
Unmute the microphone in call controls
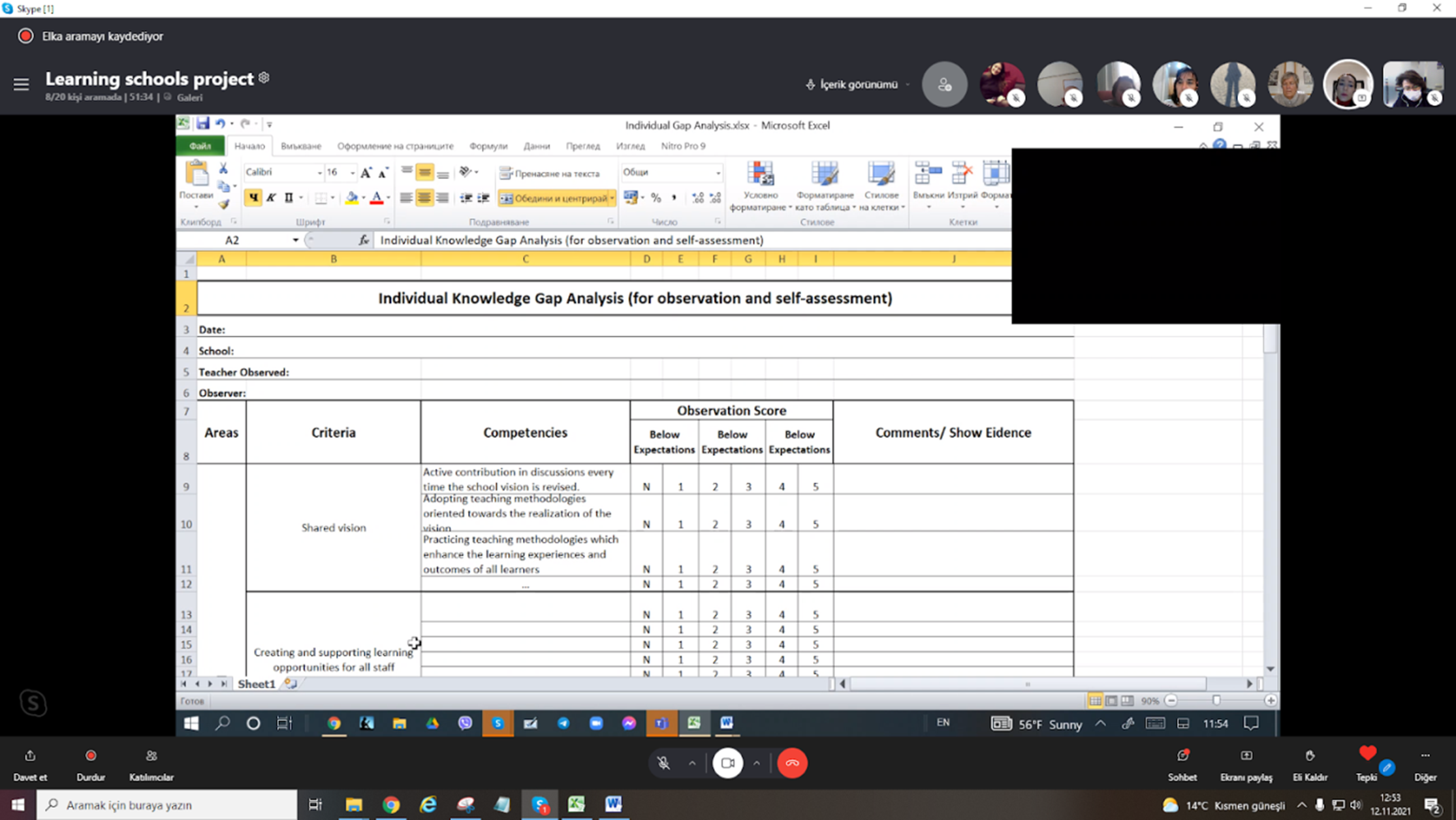pyautogui.click(x=663, y=763)
